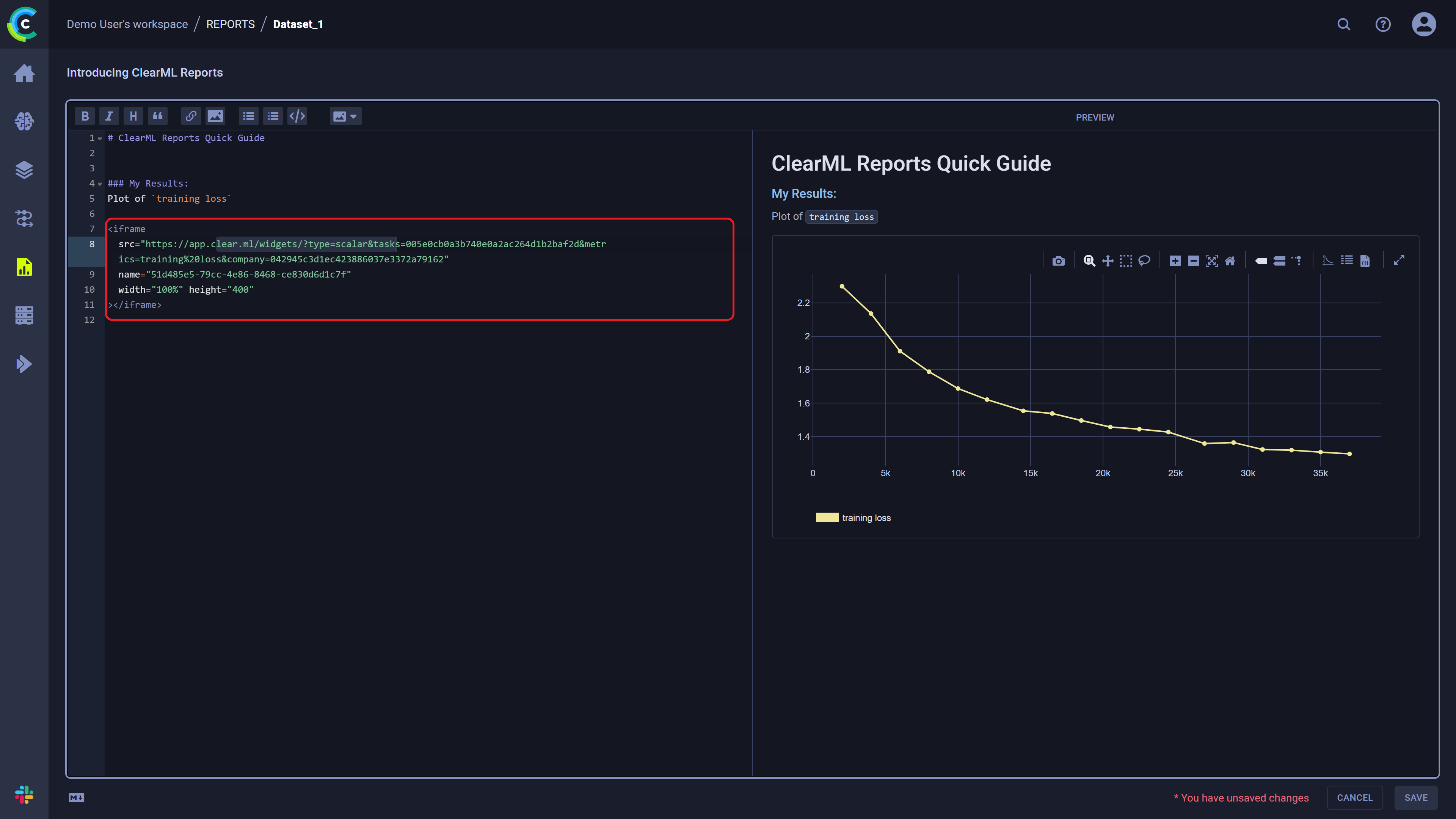The width and height of the screenshot is (1456, 819).
Task: Download plot data as JSON
Action: tap(1365, 260)
